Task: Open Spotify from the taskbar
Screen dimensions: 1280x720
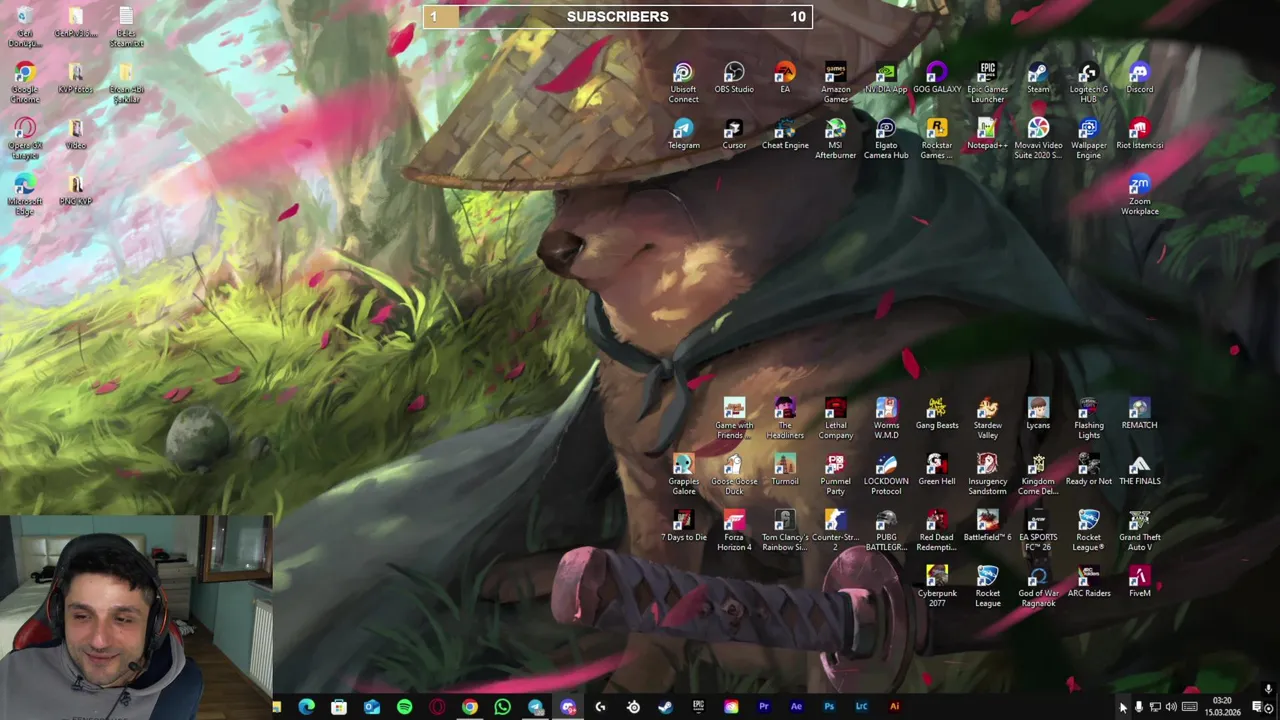Action: (x=404, y=707)
